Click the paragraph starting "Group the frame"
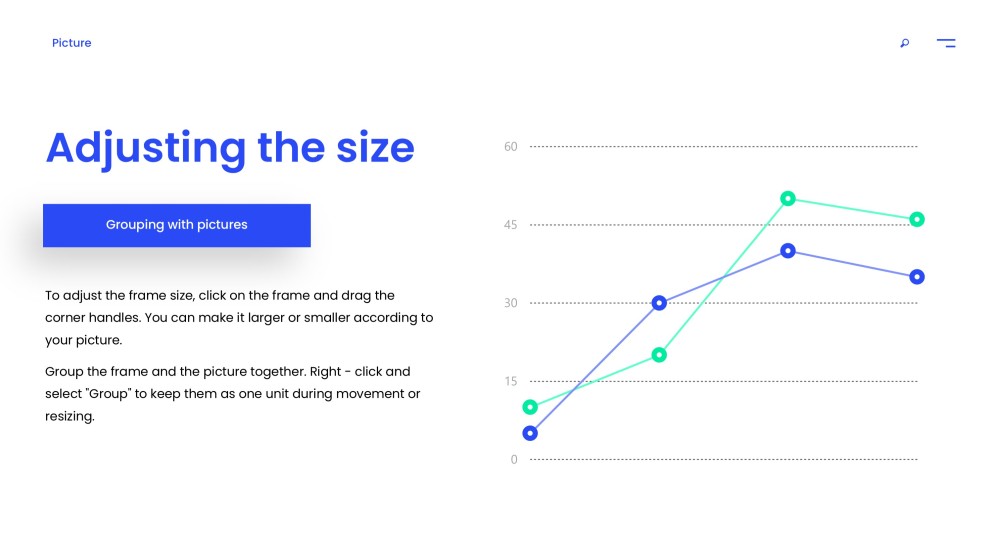993x558 pixels. [x=233, y=394]
